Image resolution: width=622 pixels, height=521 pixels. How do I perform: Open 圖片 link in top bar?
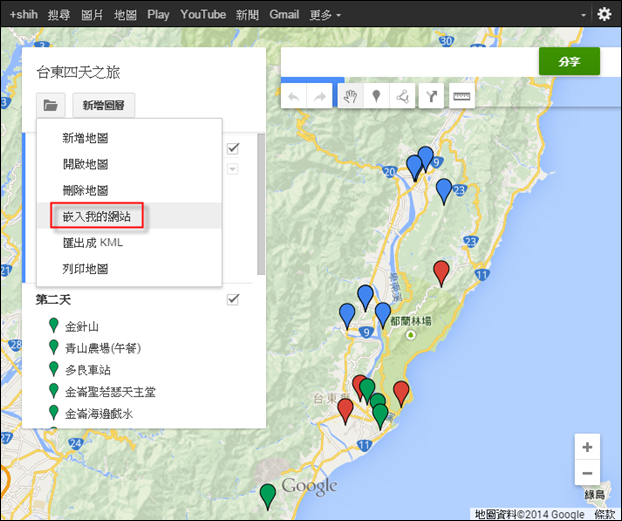[x=92, y=15]
